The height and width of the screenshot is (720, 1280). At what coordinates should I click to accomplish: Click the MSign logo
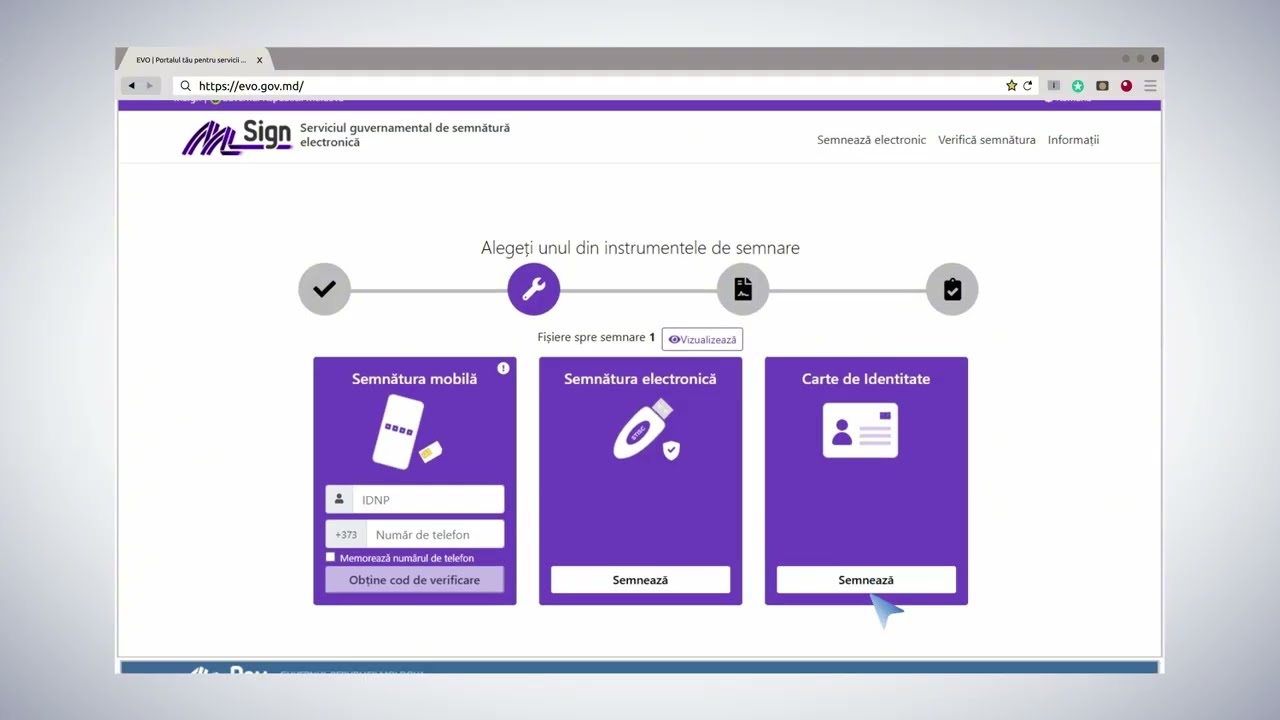(237, 138)
